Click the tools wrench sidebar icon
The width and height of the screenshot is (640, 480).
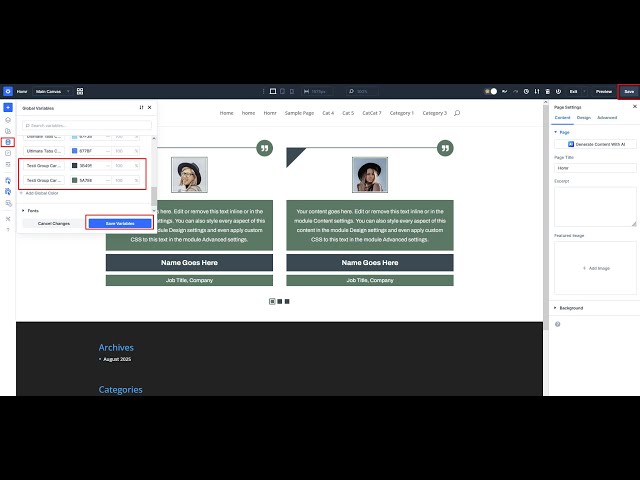[x=8, y=219]
